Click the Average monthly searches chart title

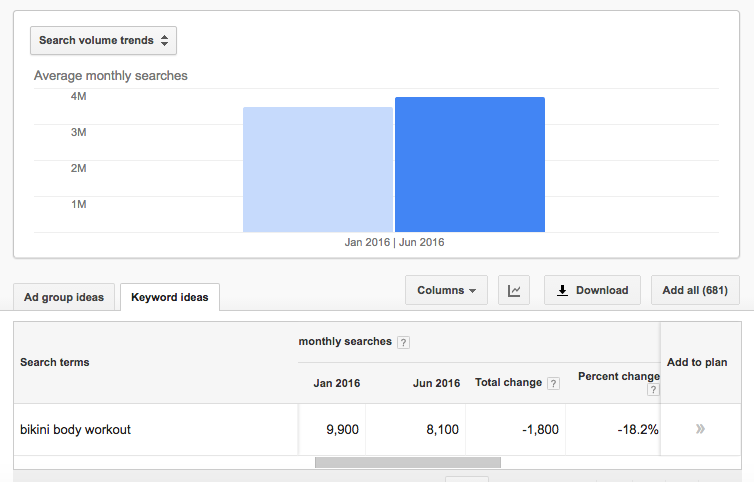click(111, 76)
